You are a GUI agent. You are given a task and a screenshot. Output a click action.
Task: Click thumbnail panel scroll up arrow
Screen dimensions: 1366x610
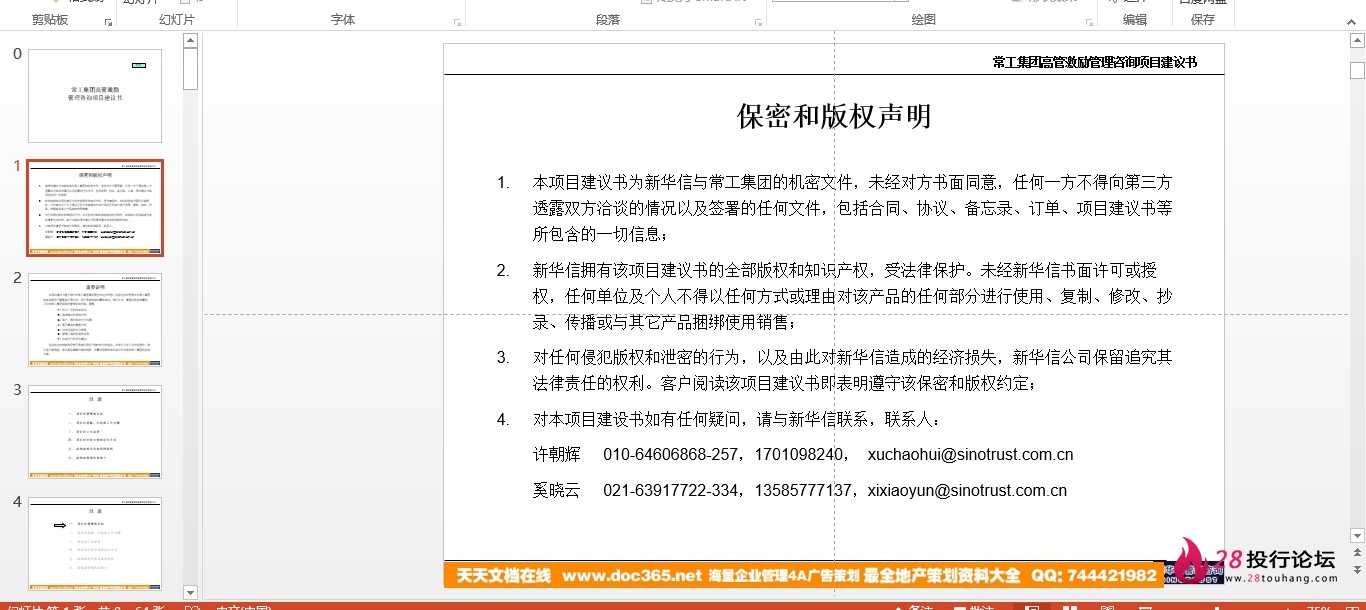(x=190, y=40)
